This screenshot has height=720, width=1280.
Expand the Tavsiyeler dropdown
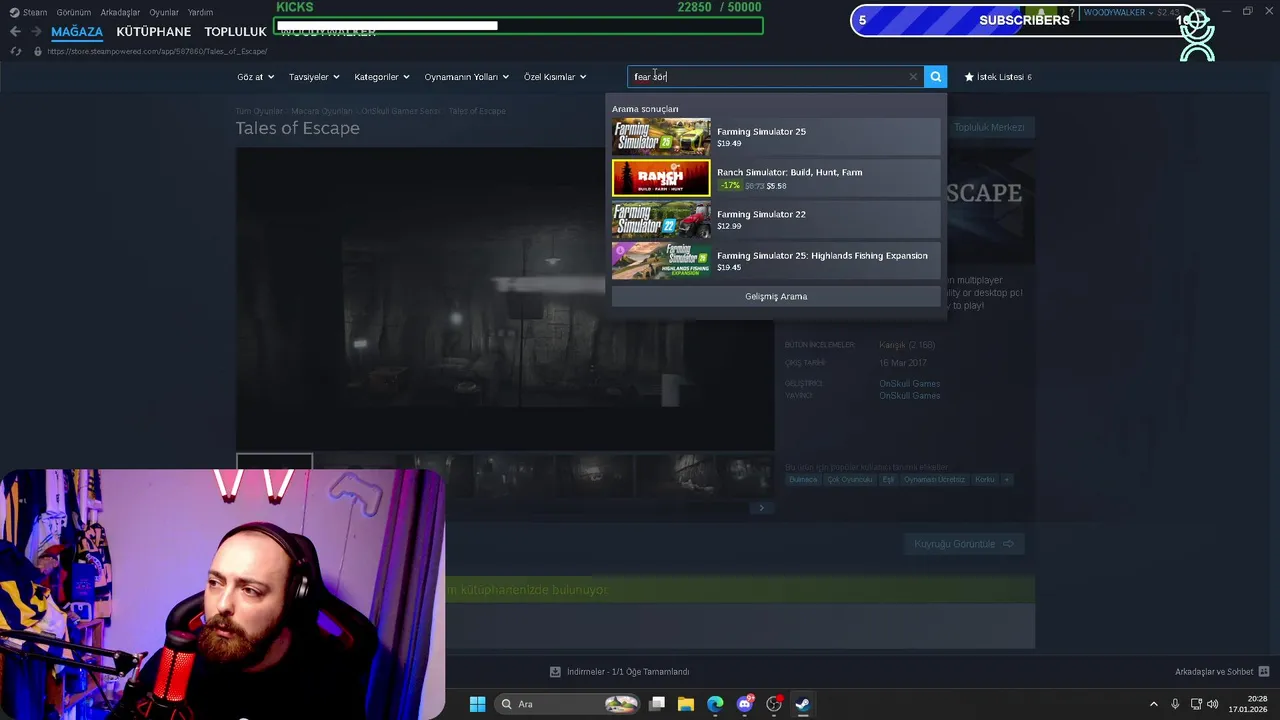click(314, 77)
